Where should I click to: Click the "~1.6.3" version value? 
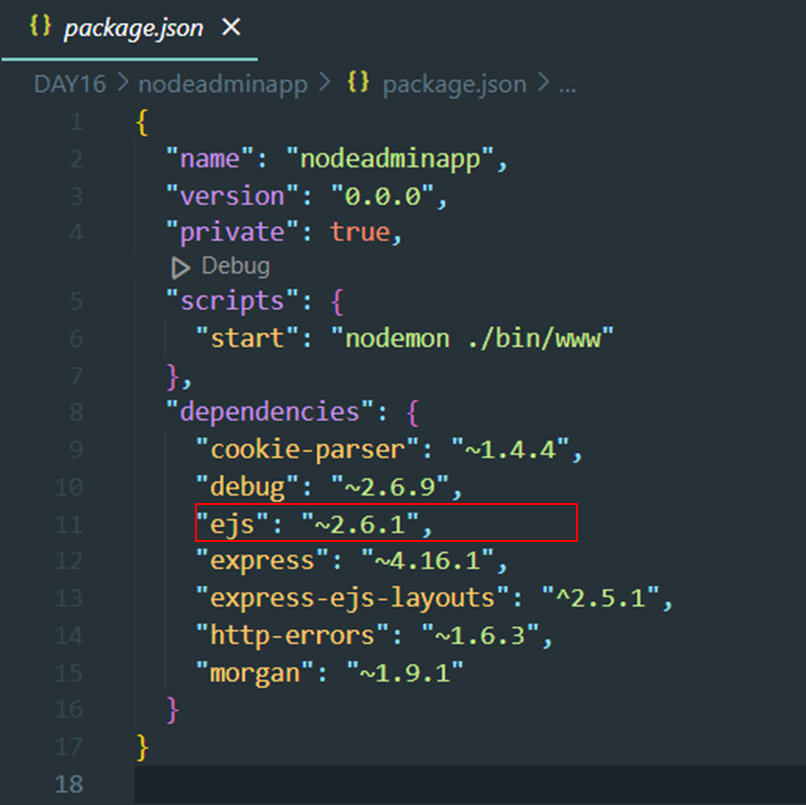pyautogui.click(x=480, y=635)
